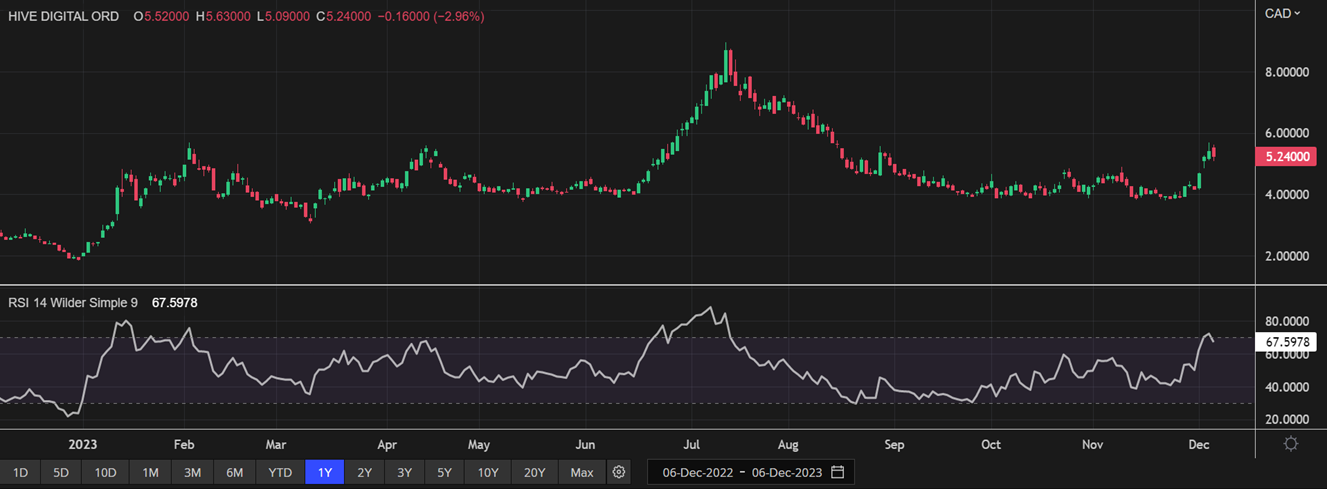
Task: Set the chart period to 1M
Action: [x=150, y=472]
